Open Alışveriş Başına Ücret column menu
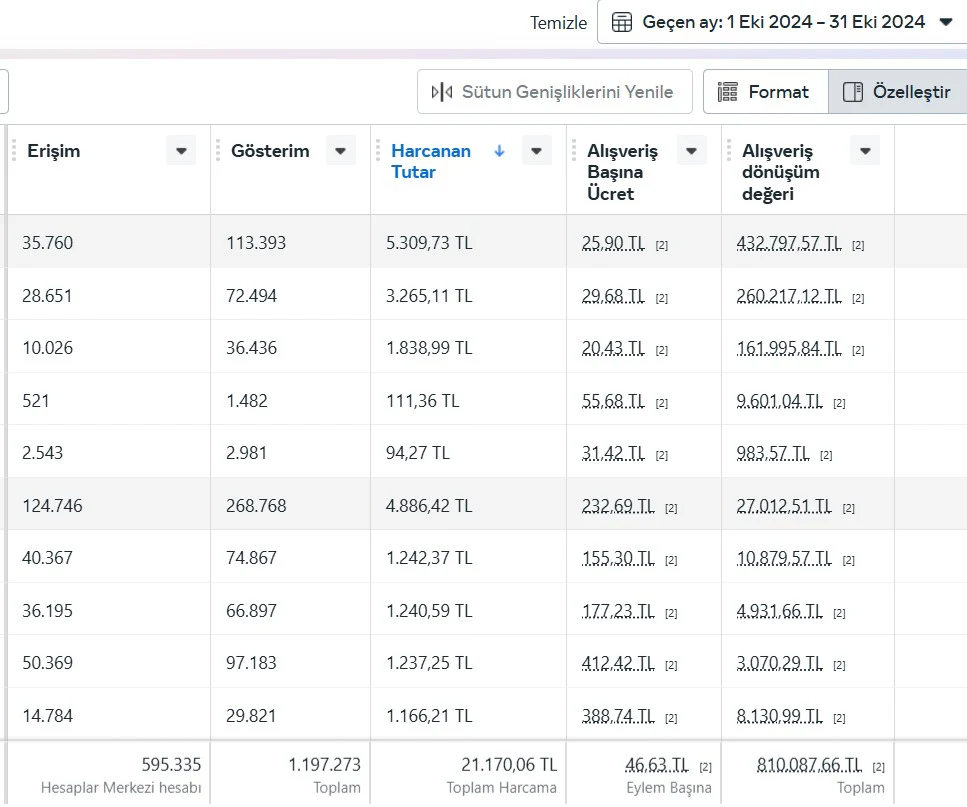Viewport: 967px width, 807px height. (691, 151)
